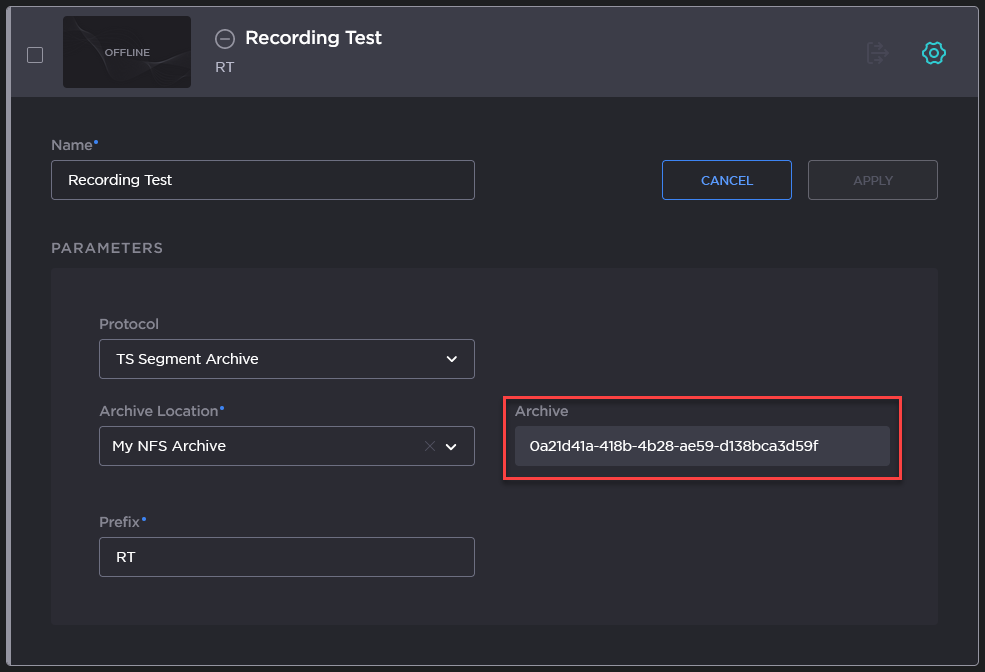Open the output settings gear icon
Viewport: 985px width, 672px height.
933,53
